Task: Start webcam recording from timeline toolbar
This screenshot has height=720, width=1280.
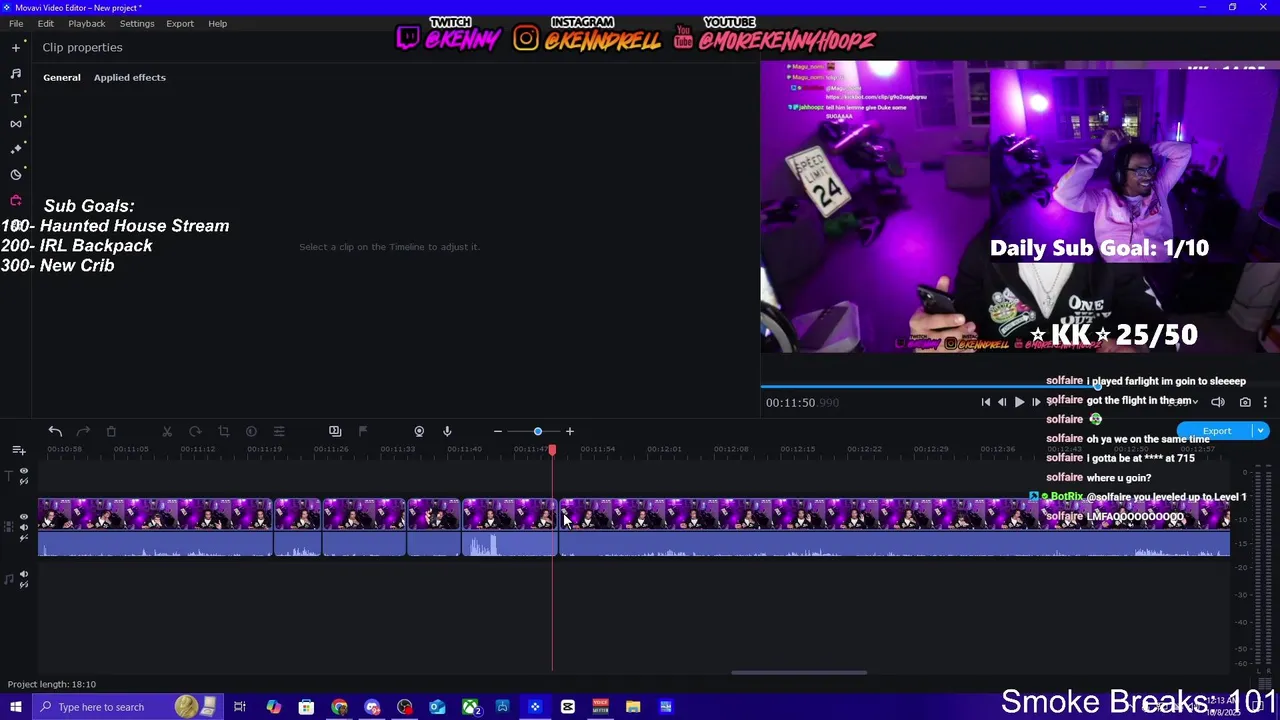Action: coord(419,431)
